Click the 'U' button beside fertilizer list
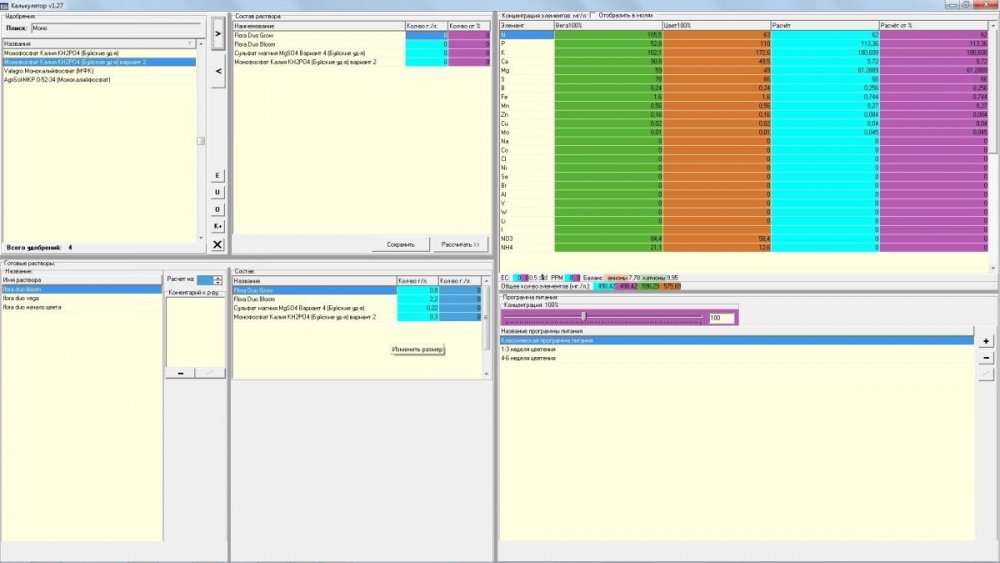Screen dimensions: 1000x563 217,192
